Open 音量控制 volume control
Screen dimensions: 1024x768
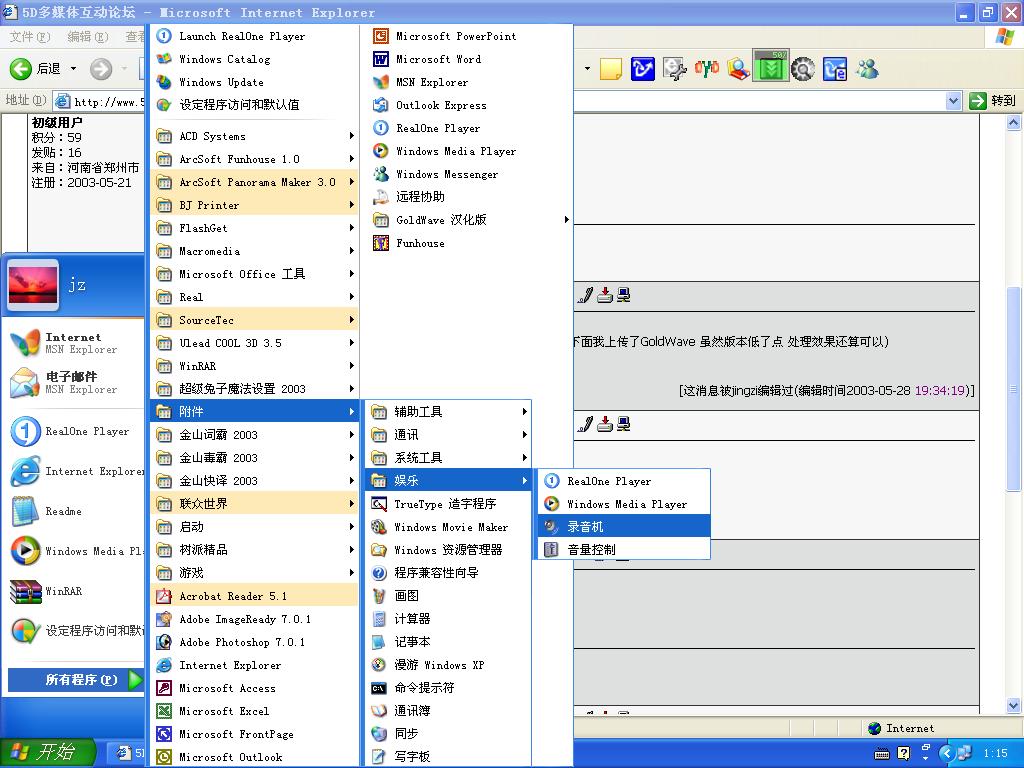624,549
